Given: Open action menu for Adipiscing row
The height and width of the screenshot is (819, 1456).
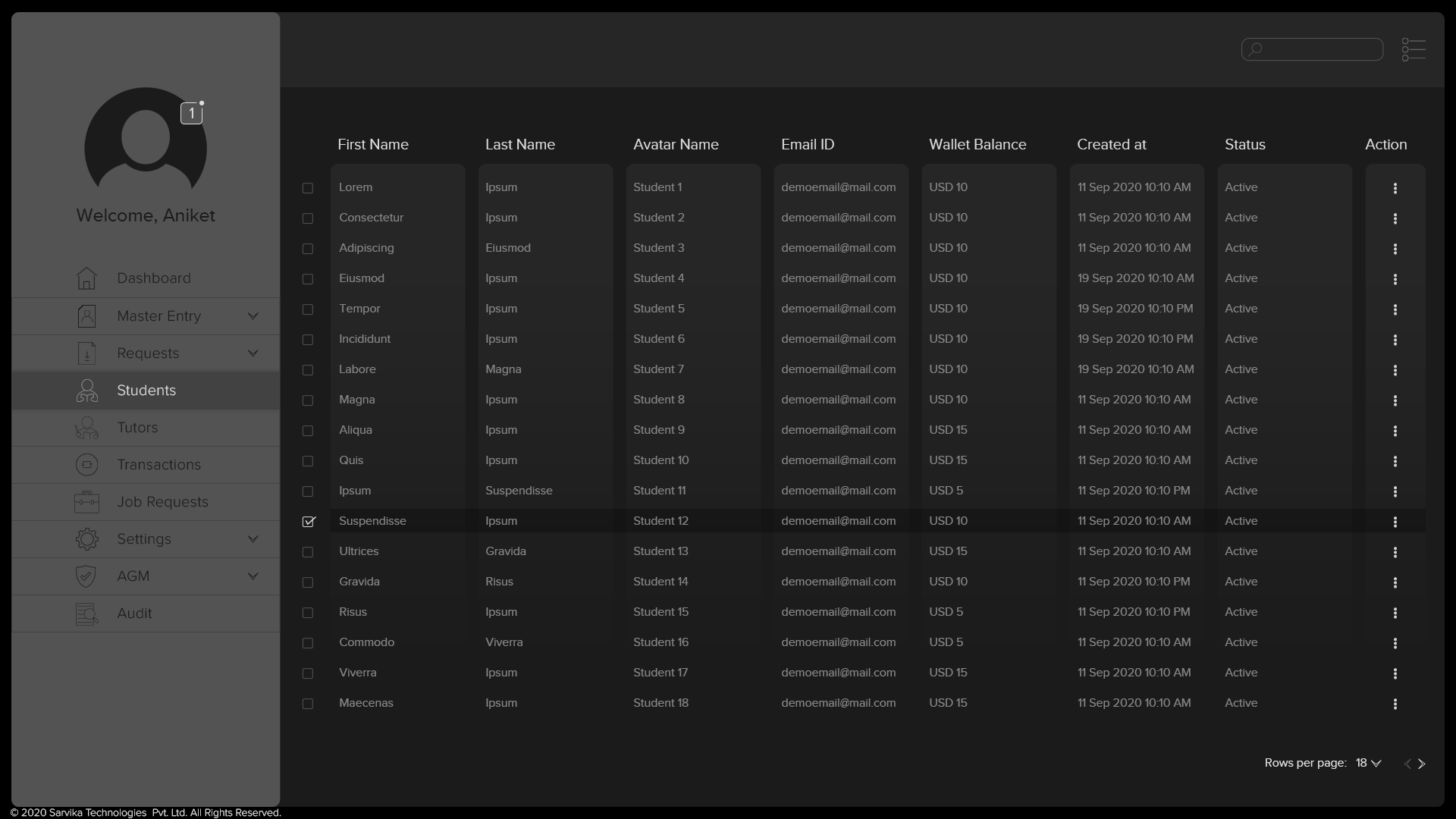Looking at the screenshot, I should [1395, 249].
